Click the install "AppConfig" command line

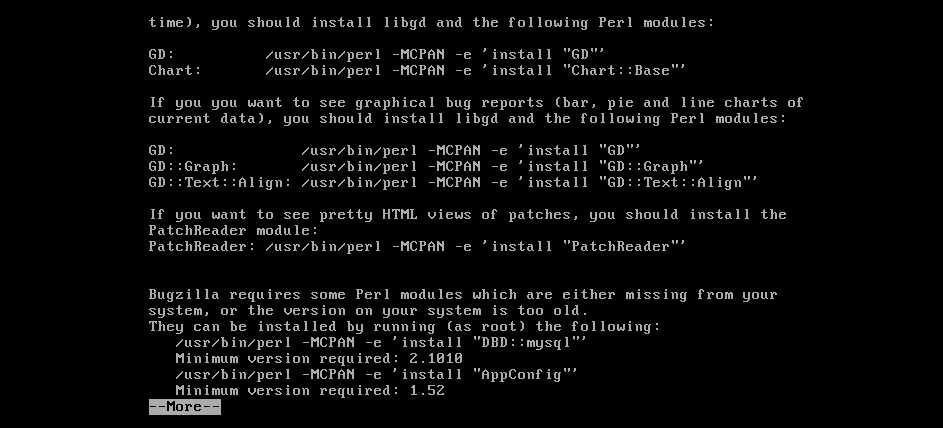tap(376, 375)
